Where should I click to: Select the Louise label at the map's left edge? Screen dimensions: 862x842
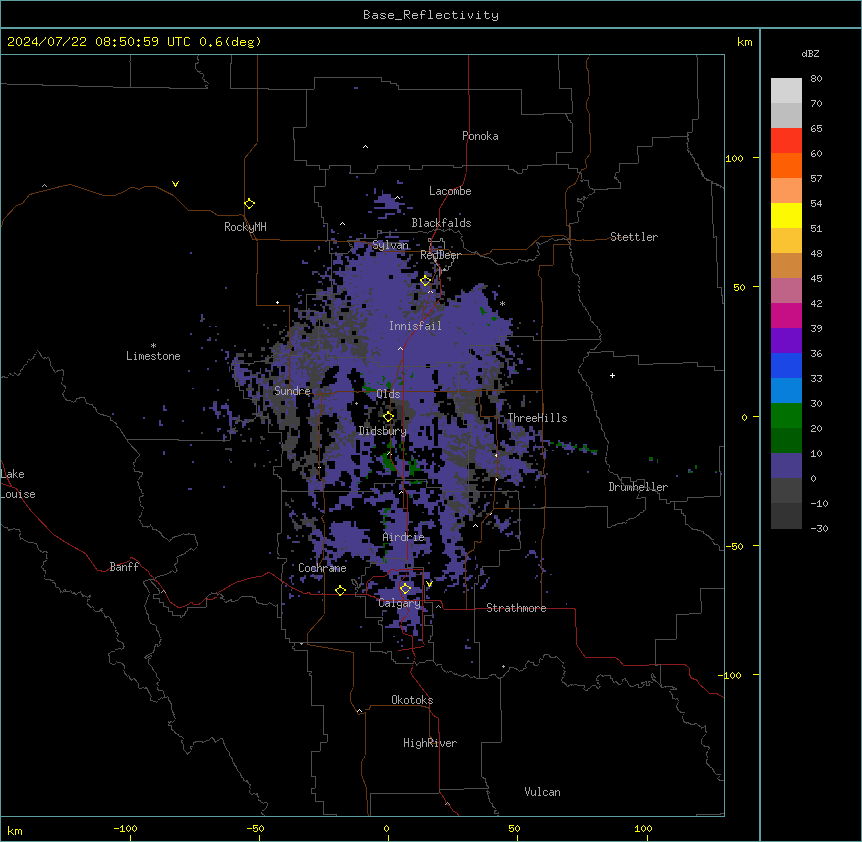pyautogui.click(x=18, y=494)
